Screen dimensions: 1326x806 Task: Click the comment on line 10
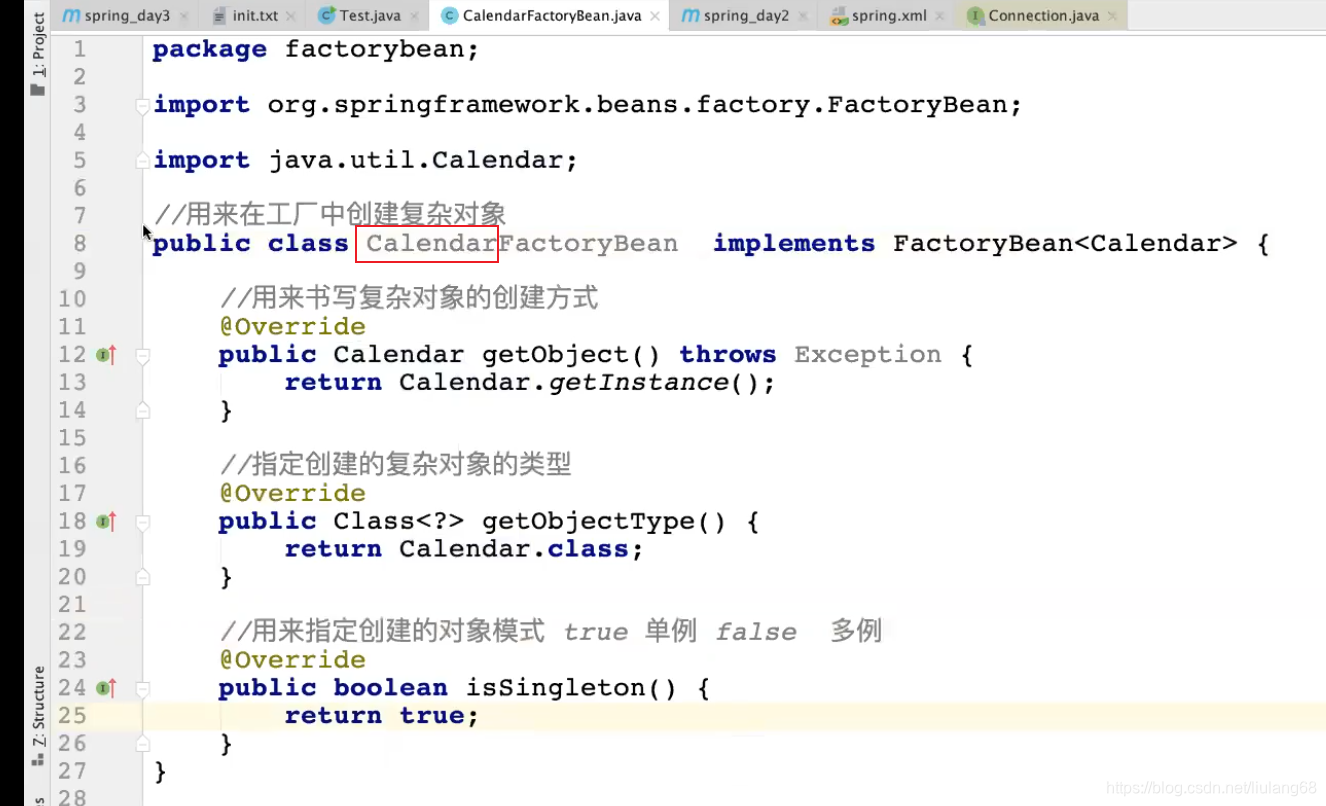click(x=409, y=298)
